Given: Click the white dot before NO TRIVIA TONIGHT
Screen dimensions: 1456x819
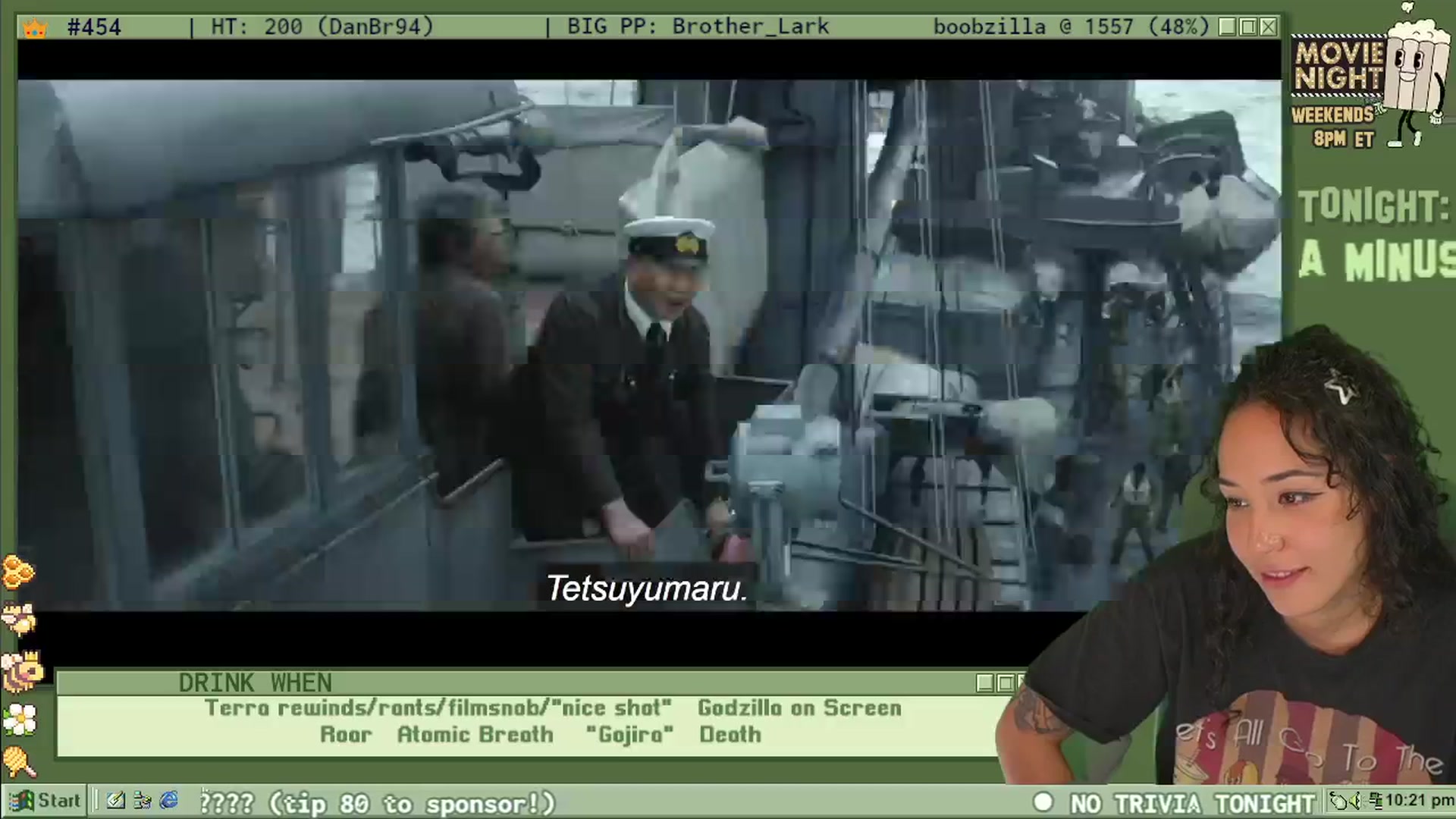Looking at the screenshot, I should (x=1043, y=802).
